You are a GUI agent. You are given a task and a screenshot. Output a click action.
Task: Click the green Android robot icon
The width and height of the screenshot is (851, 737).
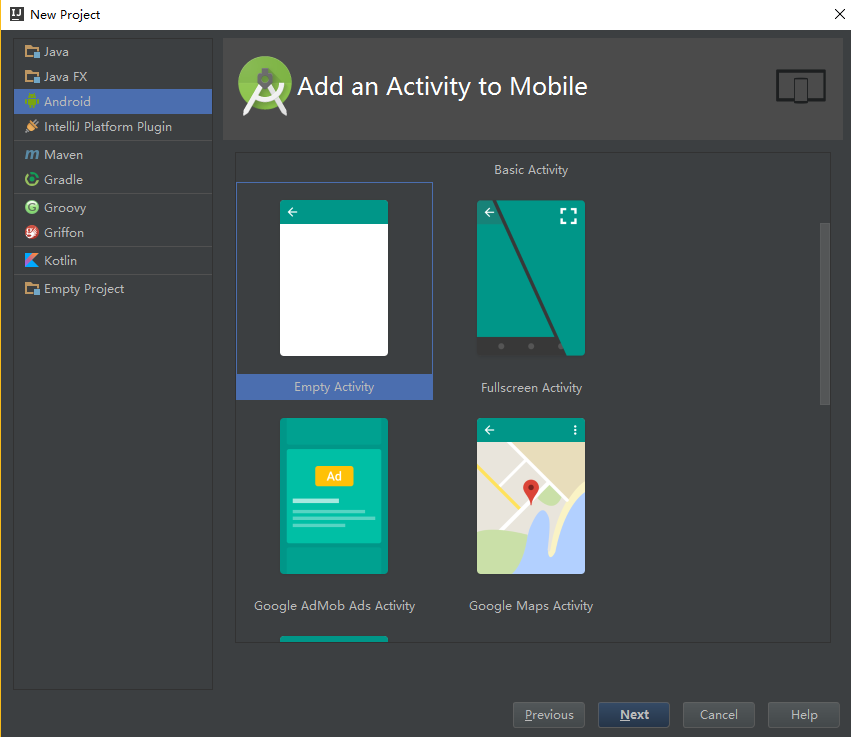[32, 101]
